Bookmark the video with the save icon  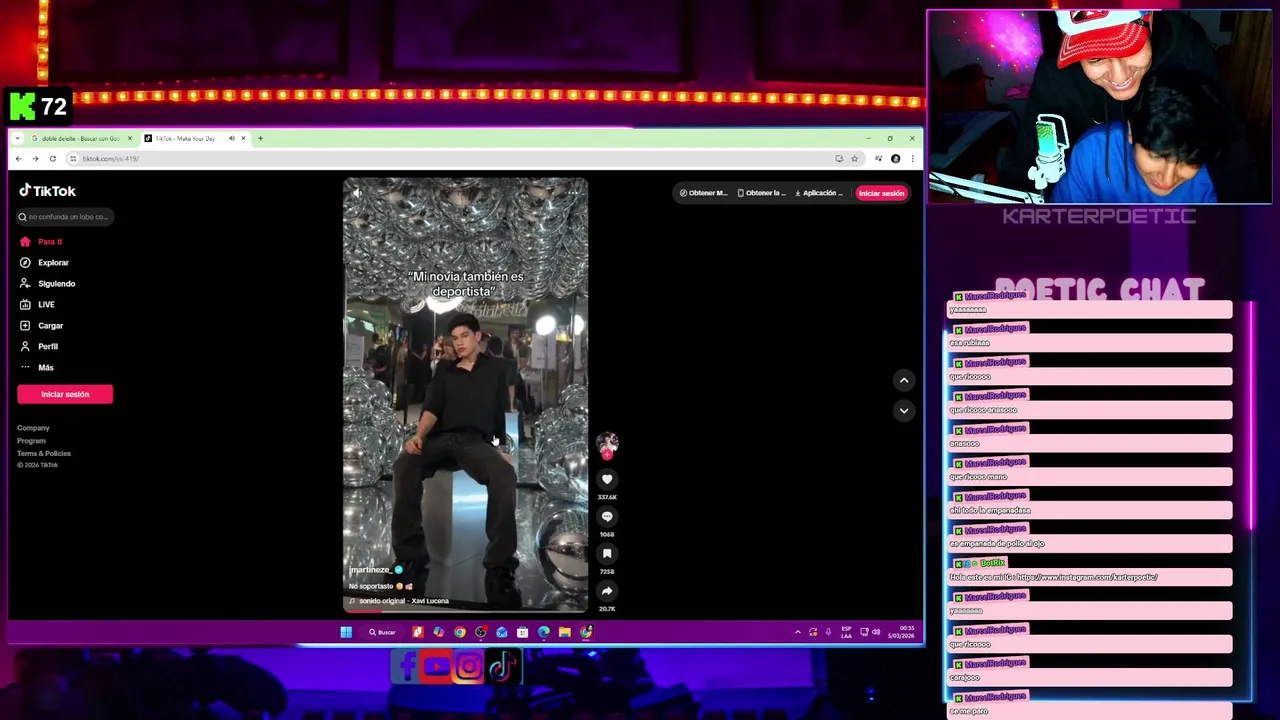pyautogui.click(x=607, y=553)
